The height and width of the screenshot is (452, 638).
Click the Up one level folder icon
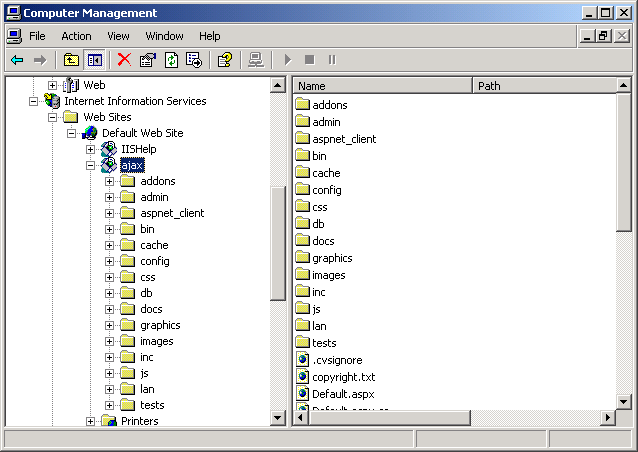[71, 60]
